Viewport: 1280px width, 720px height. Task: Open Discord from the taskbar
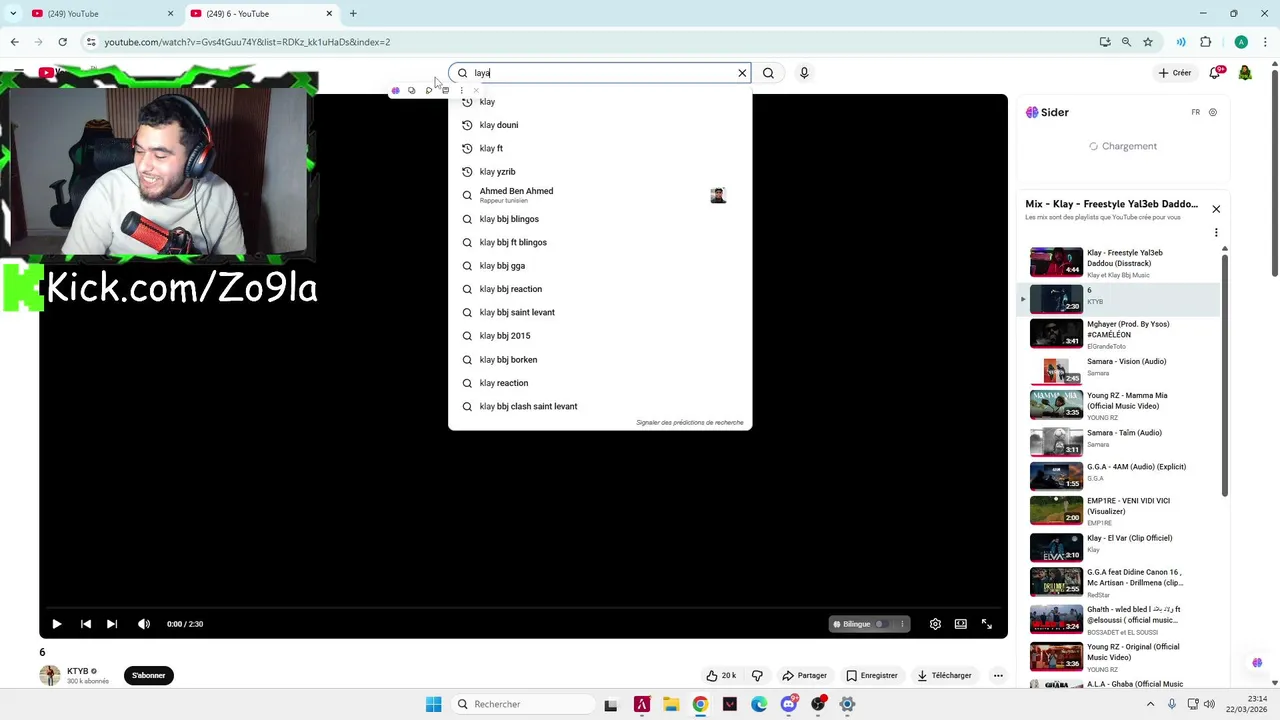pyautogui.click(x=789, y=704)
